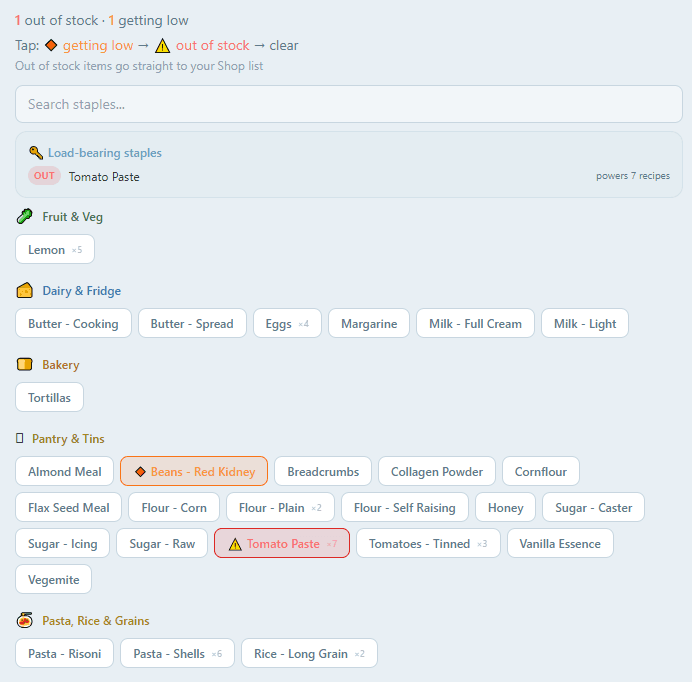Click the Search staples input field
692x682 pixels.
348,104
